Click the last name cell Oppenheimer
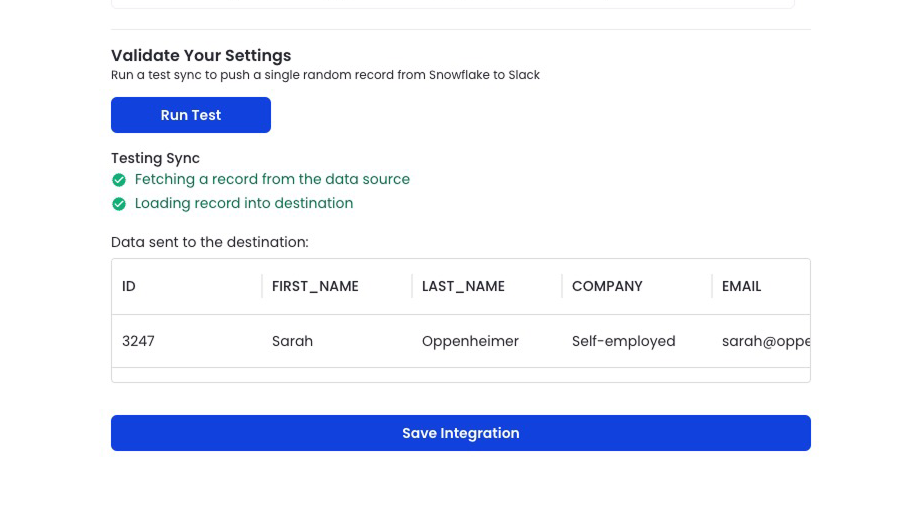The height and width of the screenshot is (518, 912). tap(487, 341)
